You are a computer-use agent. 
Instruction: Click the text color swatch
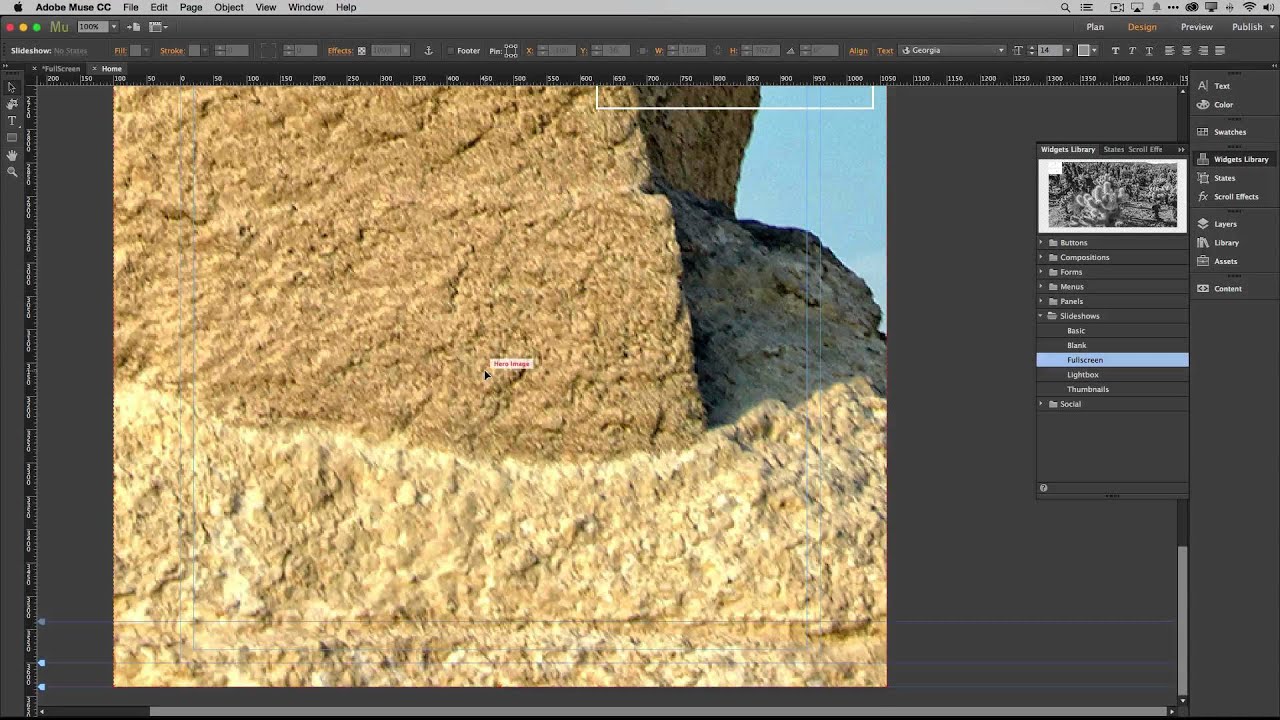[1083, 50]
